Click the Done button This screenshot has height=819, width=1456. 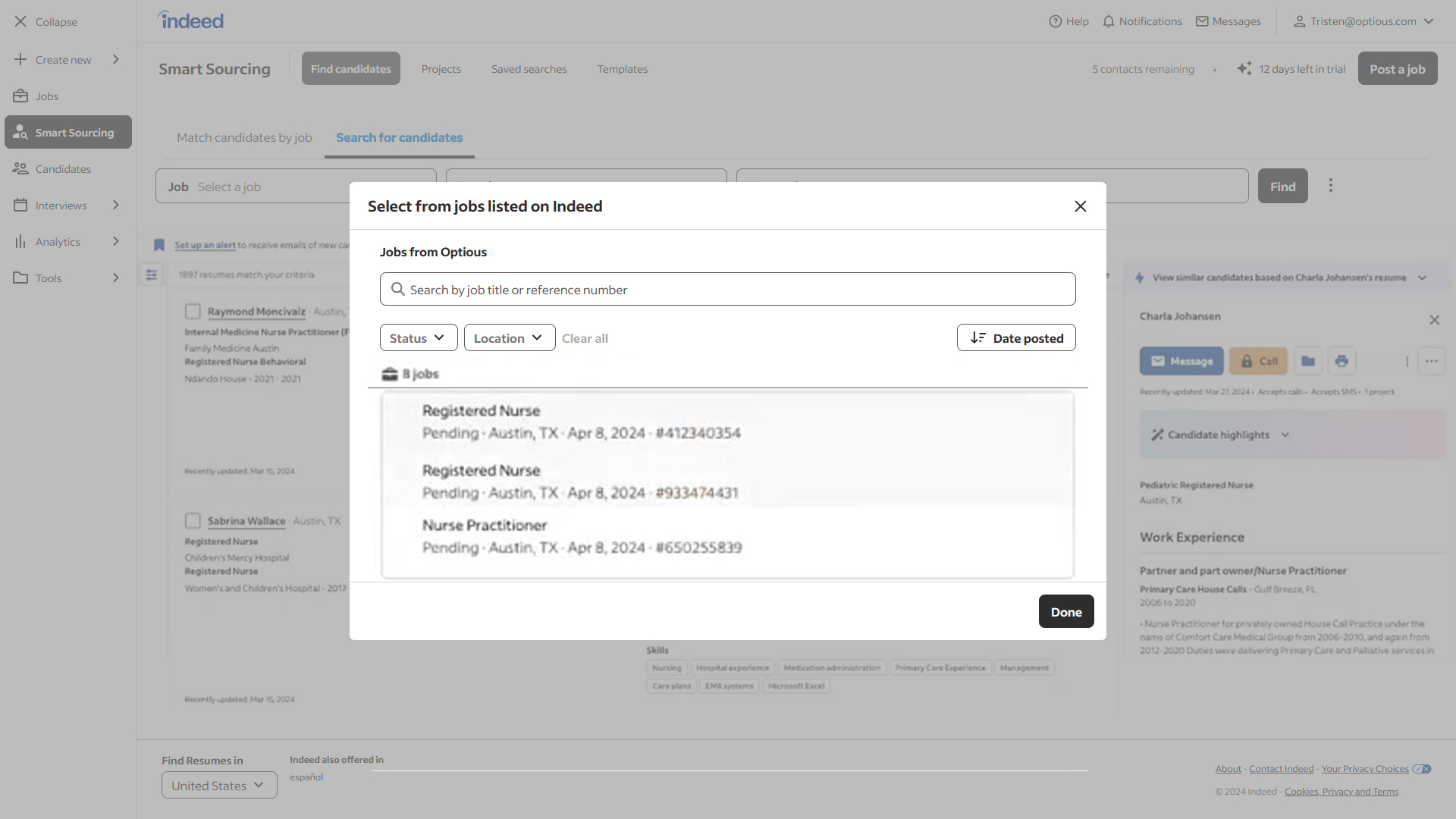[1066, 612]
